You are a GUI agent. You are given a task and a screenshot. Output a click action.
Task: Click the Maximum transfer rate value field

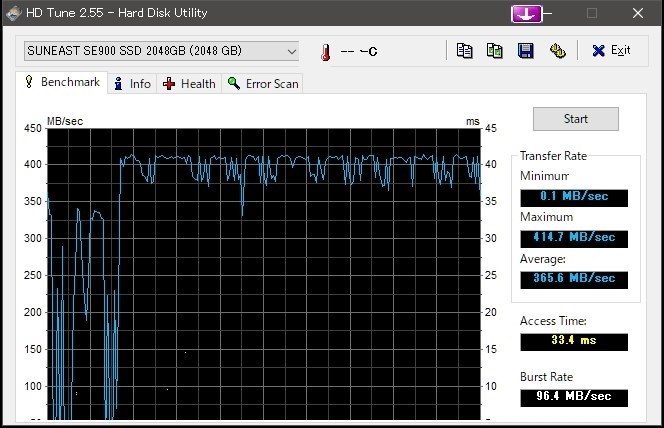tap(574, 239)
